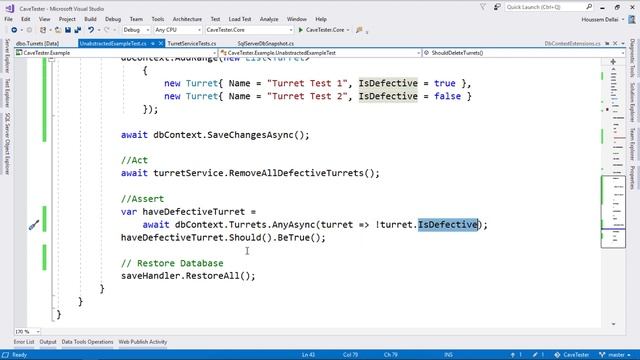Open the 170 % zoom level dropdown
Screen dimensions: 640x360
coord(27,332)
